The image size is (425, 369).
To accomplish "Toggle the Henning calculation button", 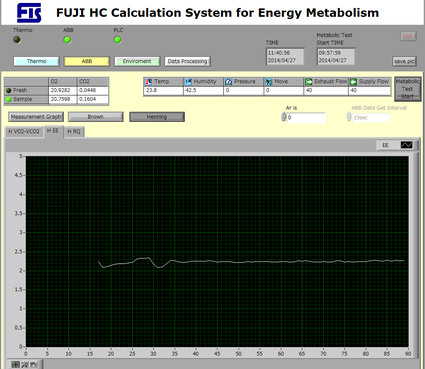I will (157, 117).
